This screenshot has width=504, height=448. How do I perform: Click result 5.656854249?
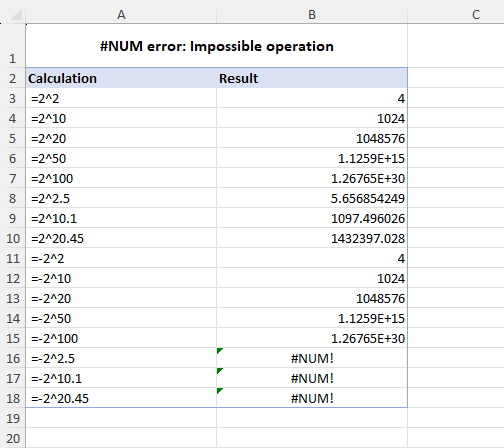click(312, 198)
